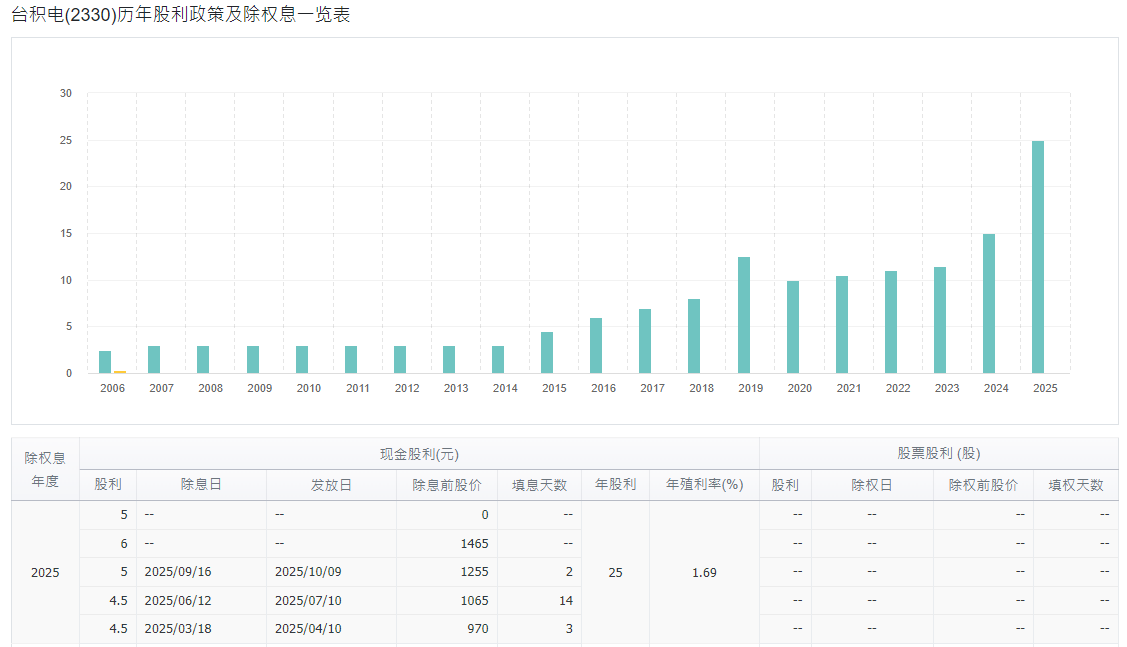1127x647 pixels.
Task: Select the 2019 bar in the chart
Action: click(744, 315)
